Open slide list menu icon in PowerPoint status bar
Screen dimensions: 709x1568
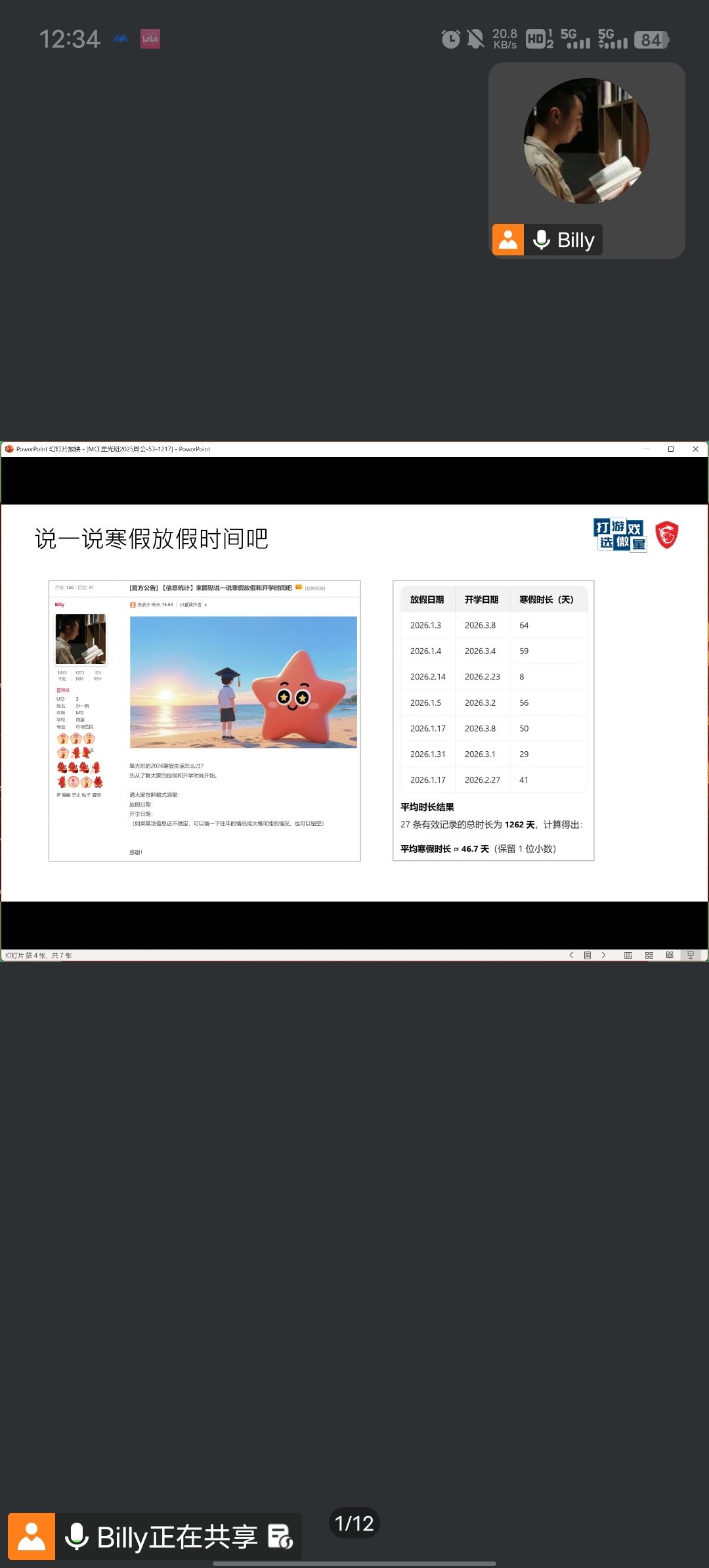(588, 955)
